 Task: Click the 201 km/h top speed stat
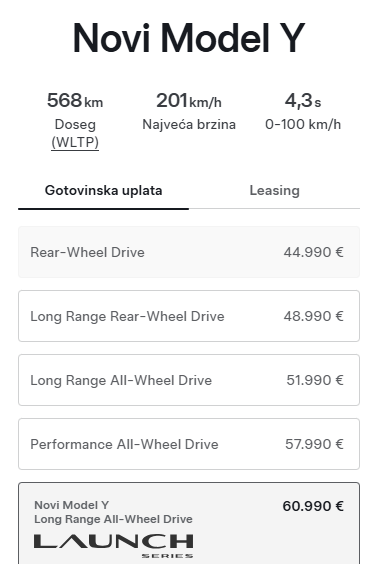(x=189, y=100)
